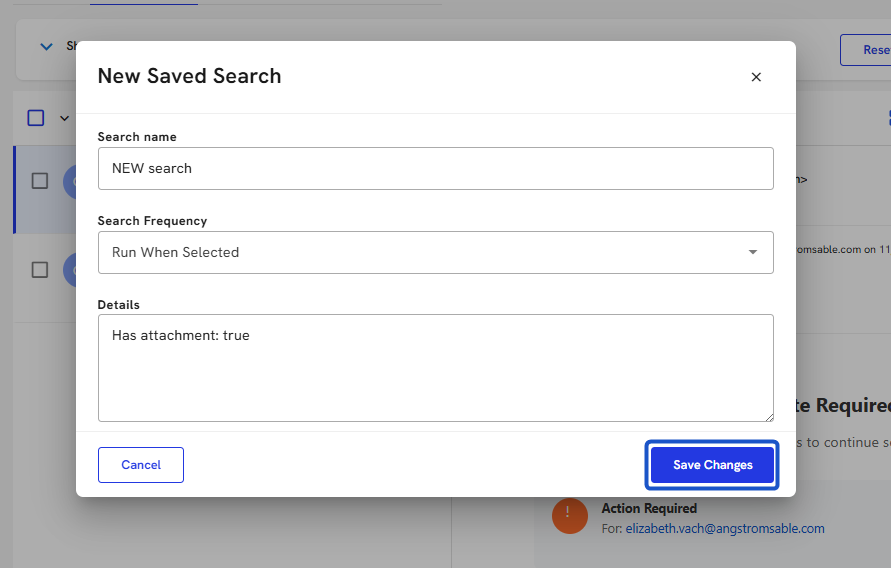Open the selection options chevron beside select-all
891x568 pixels.
[64, 118]
